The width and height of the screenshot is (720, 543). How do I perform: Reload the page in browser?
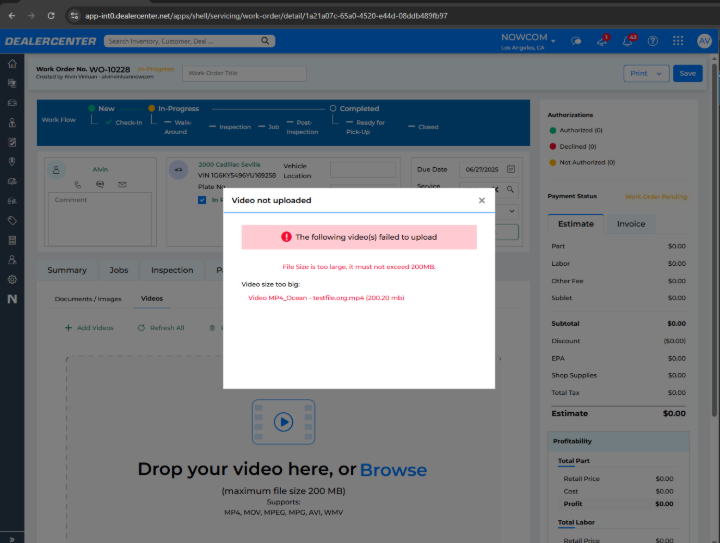(x=51, y=16)
